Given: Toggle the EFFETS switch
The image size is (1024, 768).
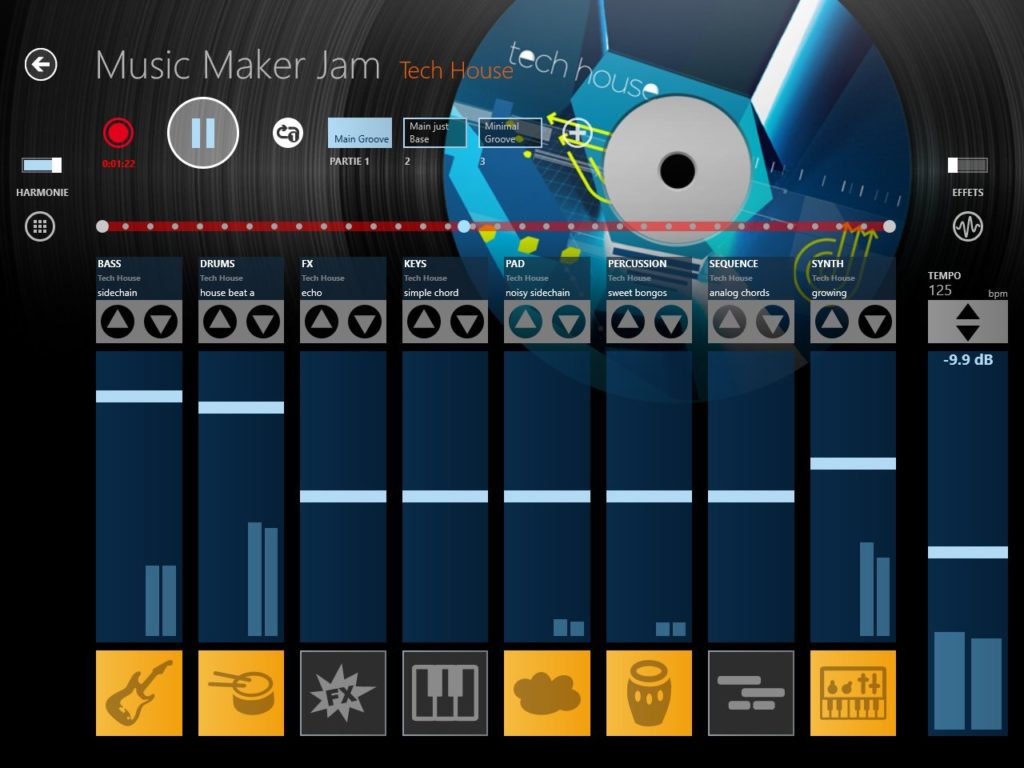Looking at the screenshot, I should (967, 165).
